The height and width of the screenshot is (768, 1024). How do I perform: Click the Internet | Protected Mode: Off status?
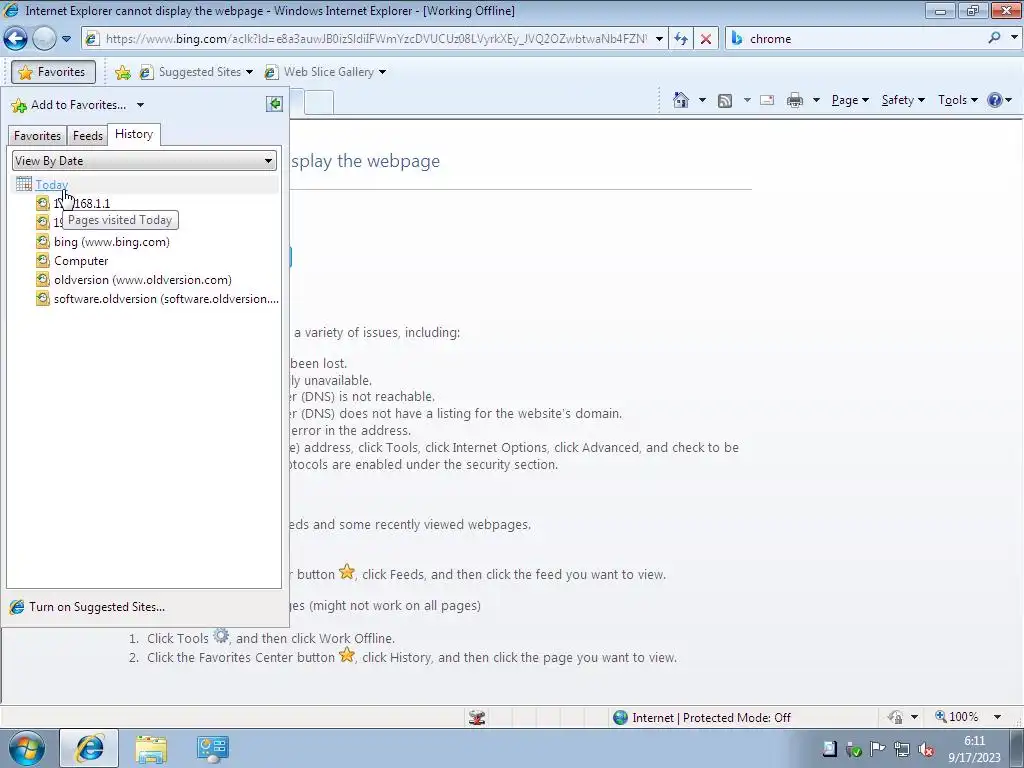pyautogui.click(x=702, y=718)
